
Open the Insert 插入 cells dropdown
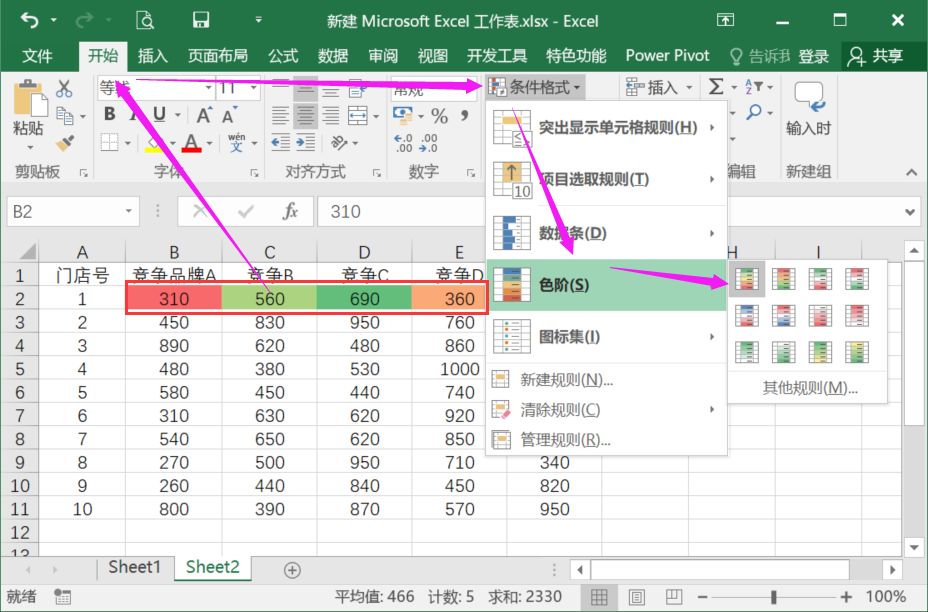coord(659,88)
